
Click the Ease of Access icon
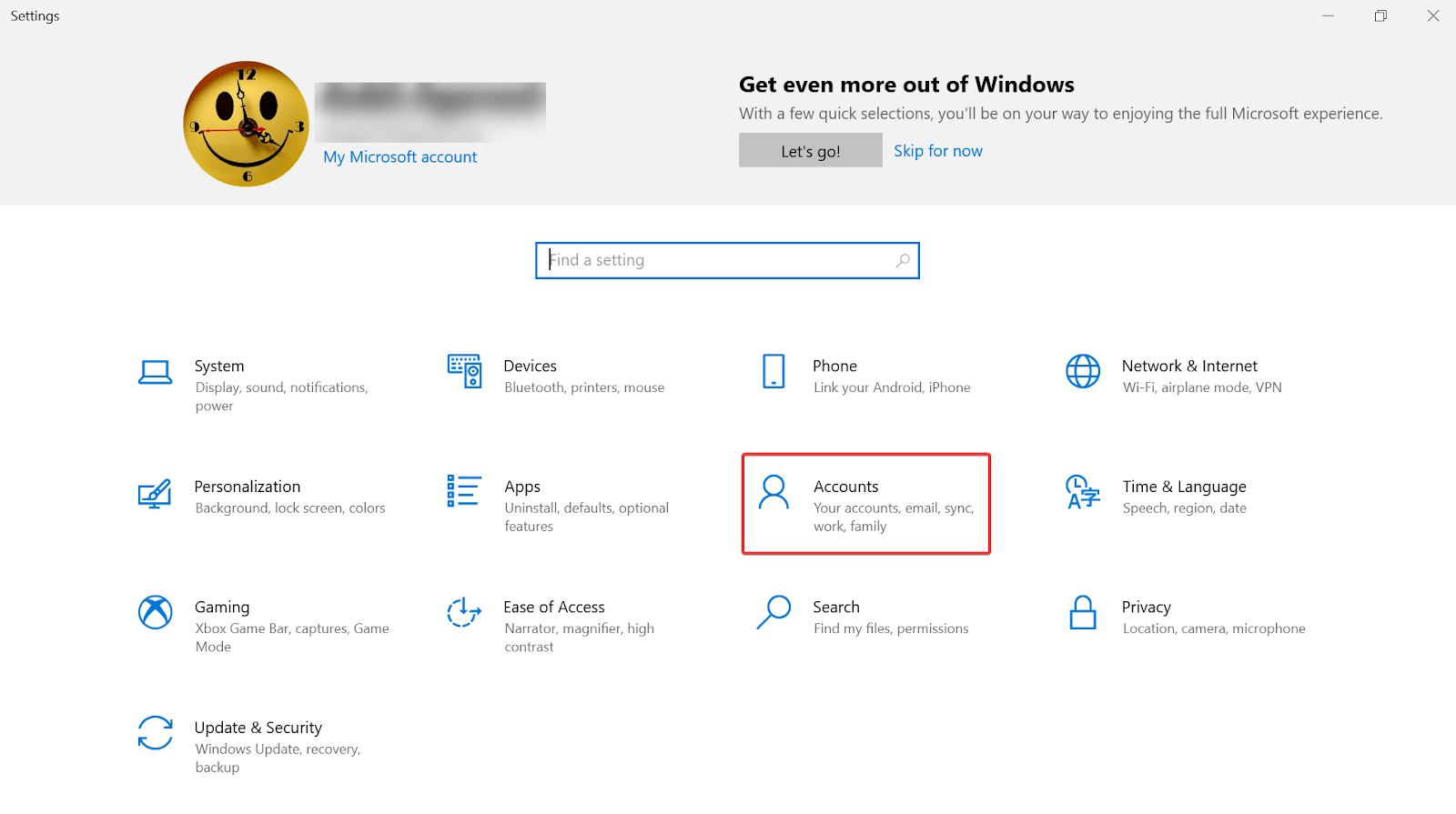(x=464, y=612)
